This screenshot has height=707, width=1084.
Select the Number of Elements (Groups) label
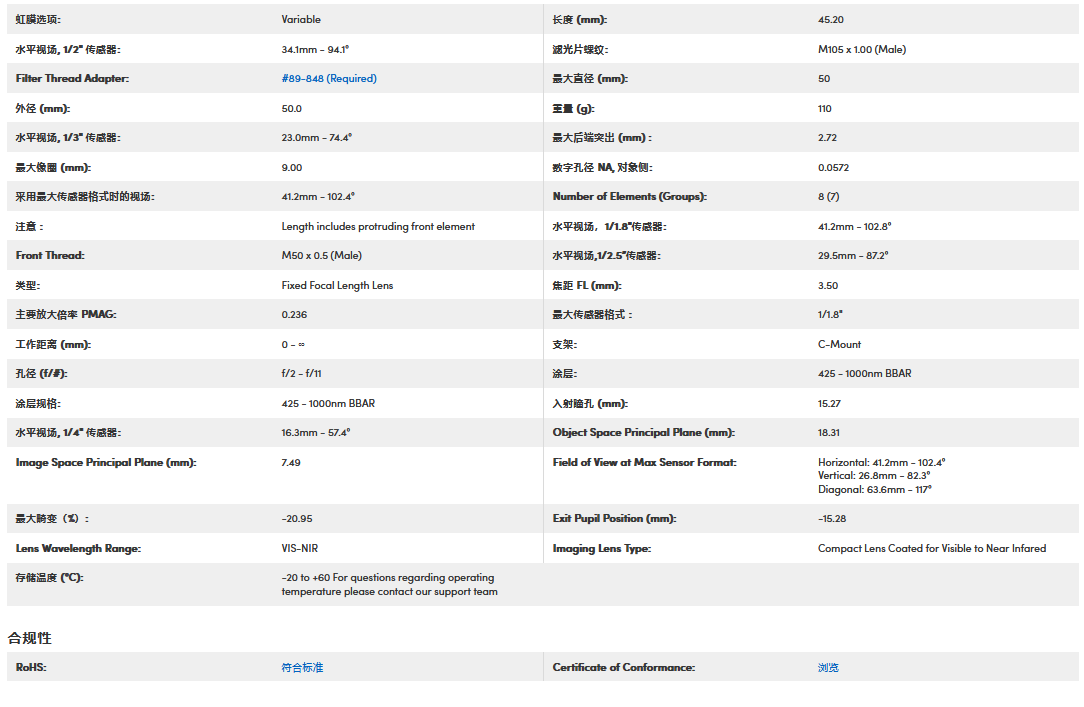pos(629,196)
